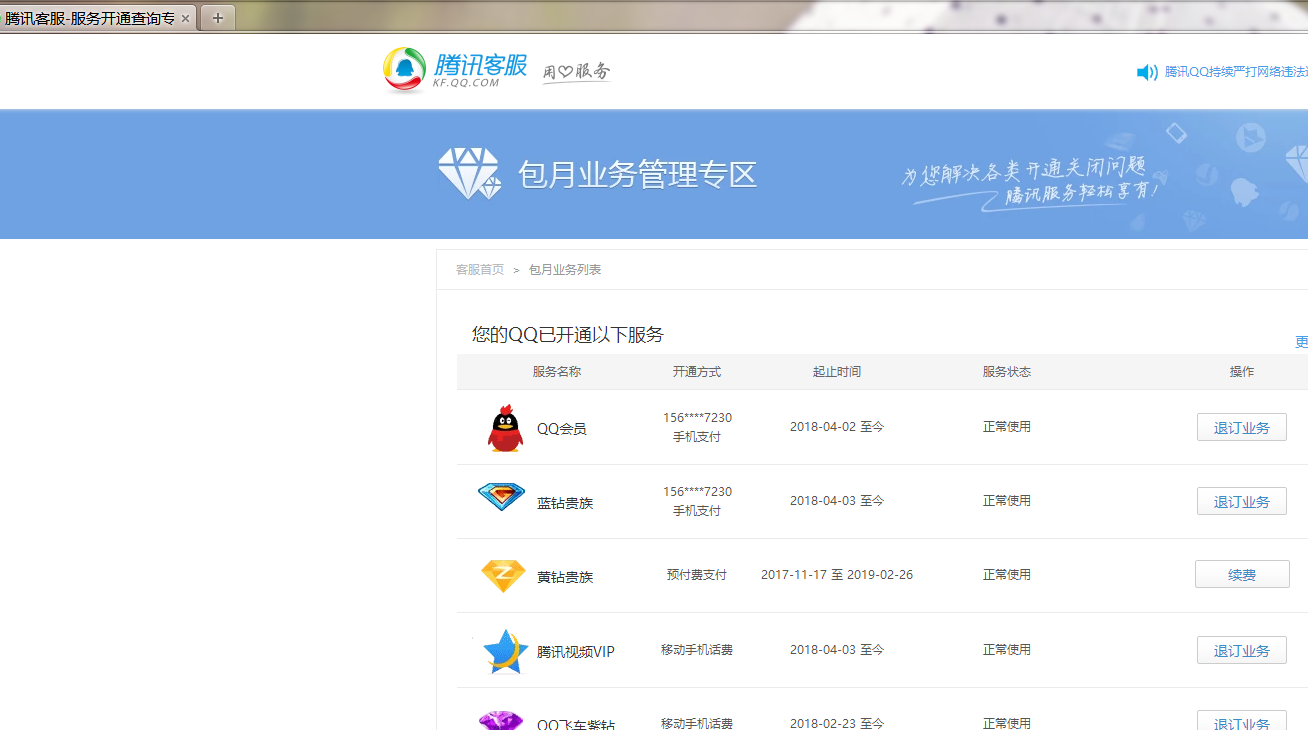Viewport: 1308px width, 730px height.
Task: Close the 腾讯客服 browser tab
Action: (185, 18)
